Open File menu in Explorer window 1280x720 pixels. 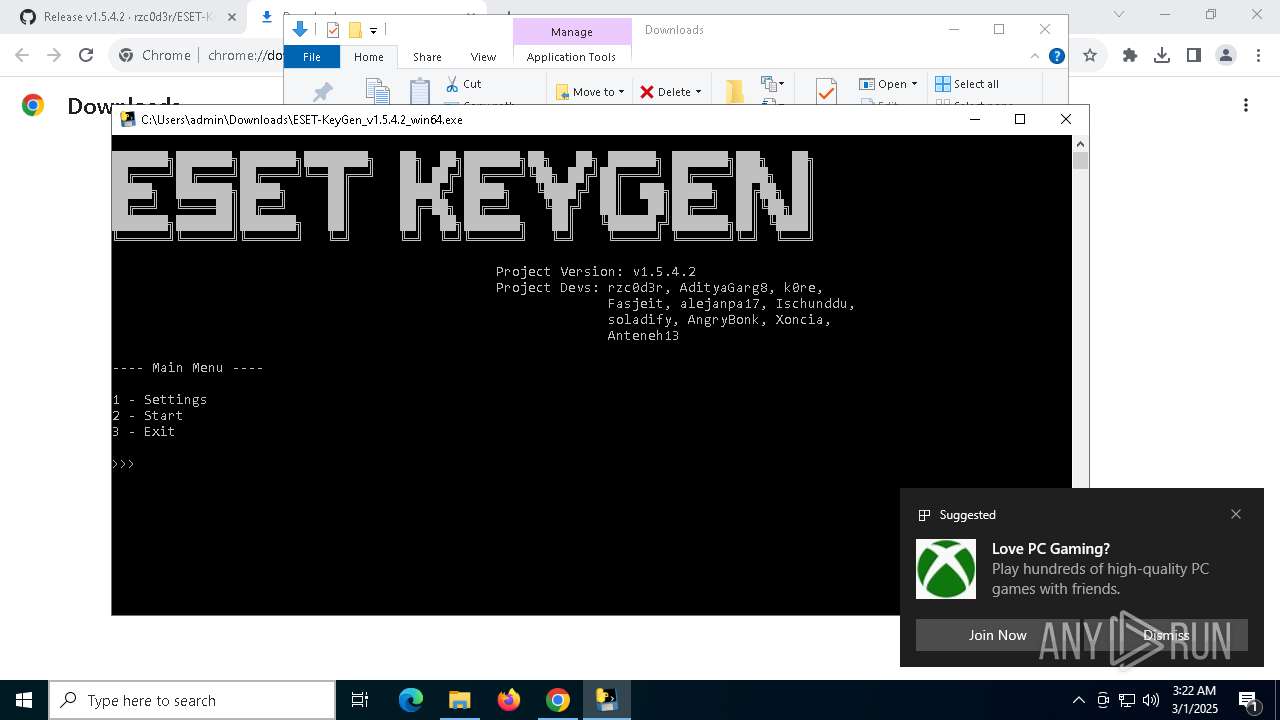(x=312, y=57)
